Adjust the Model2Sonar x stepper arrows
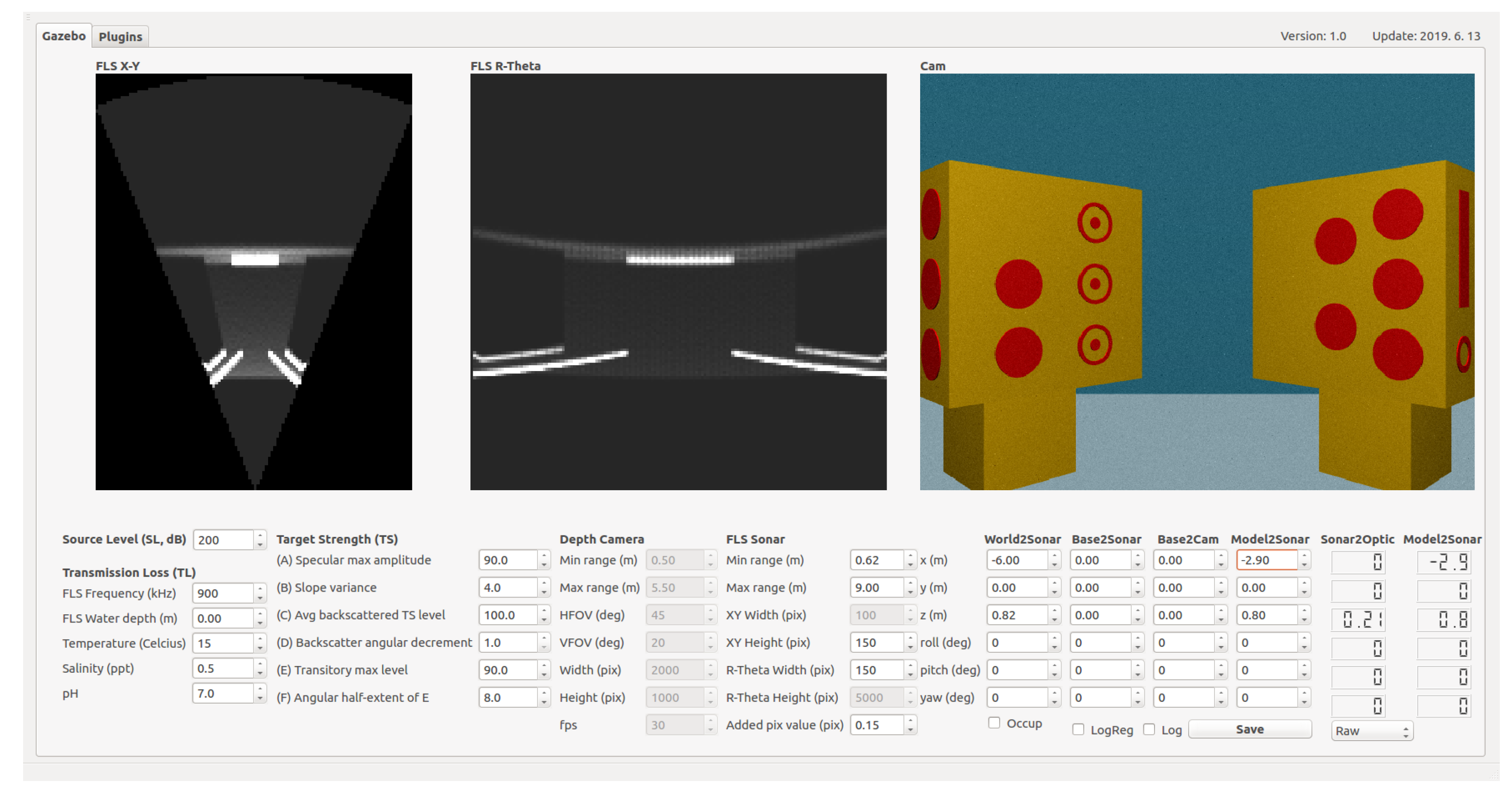This screenshot has height=791, width=1512. (1304, 560)
